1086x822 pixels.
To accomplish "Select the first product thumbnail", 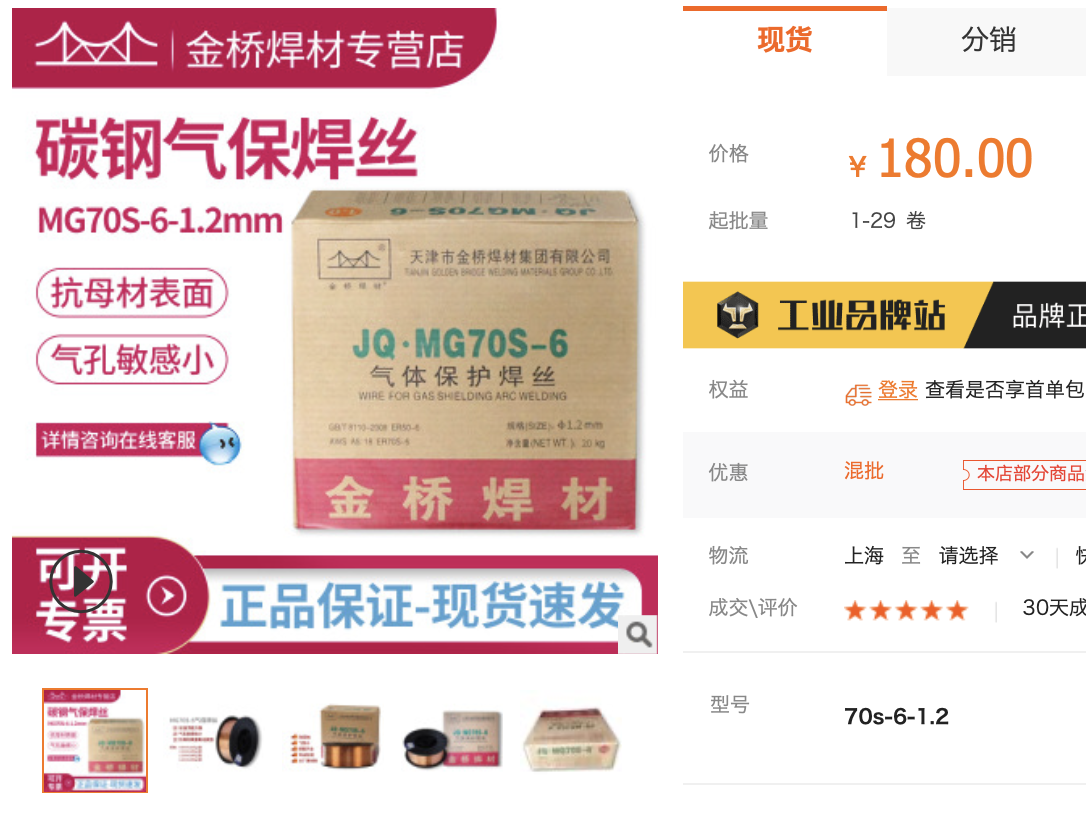I will pyautogui.click(x=95, y=740).
